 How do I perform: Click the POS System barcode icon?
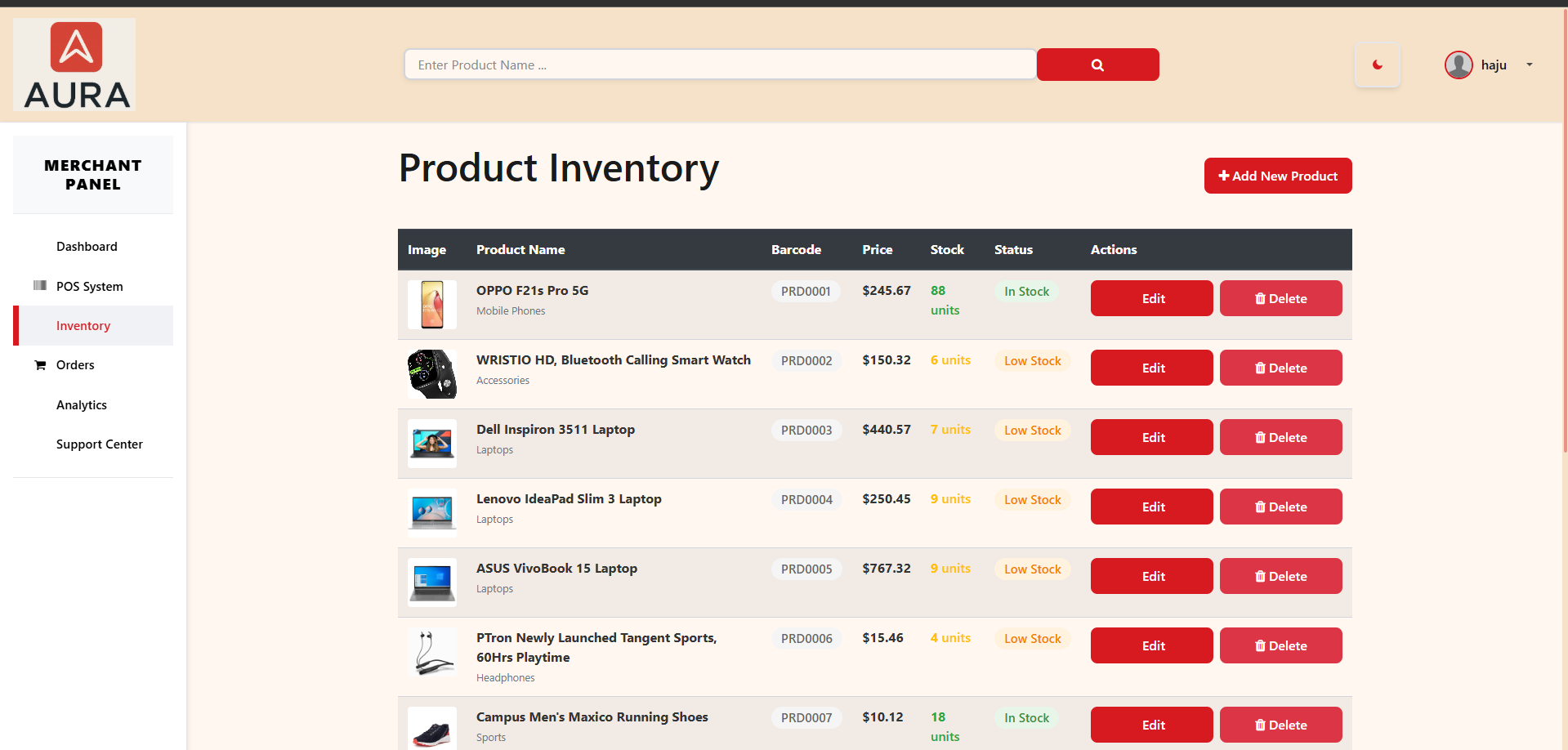coord(40,285)
